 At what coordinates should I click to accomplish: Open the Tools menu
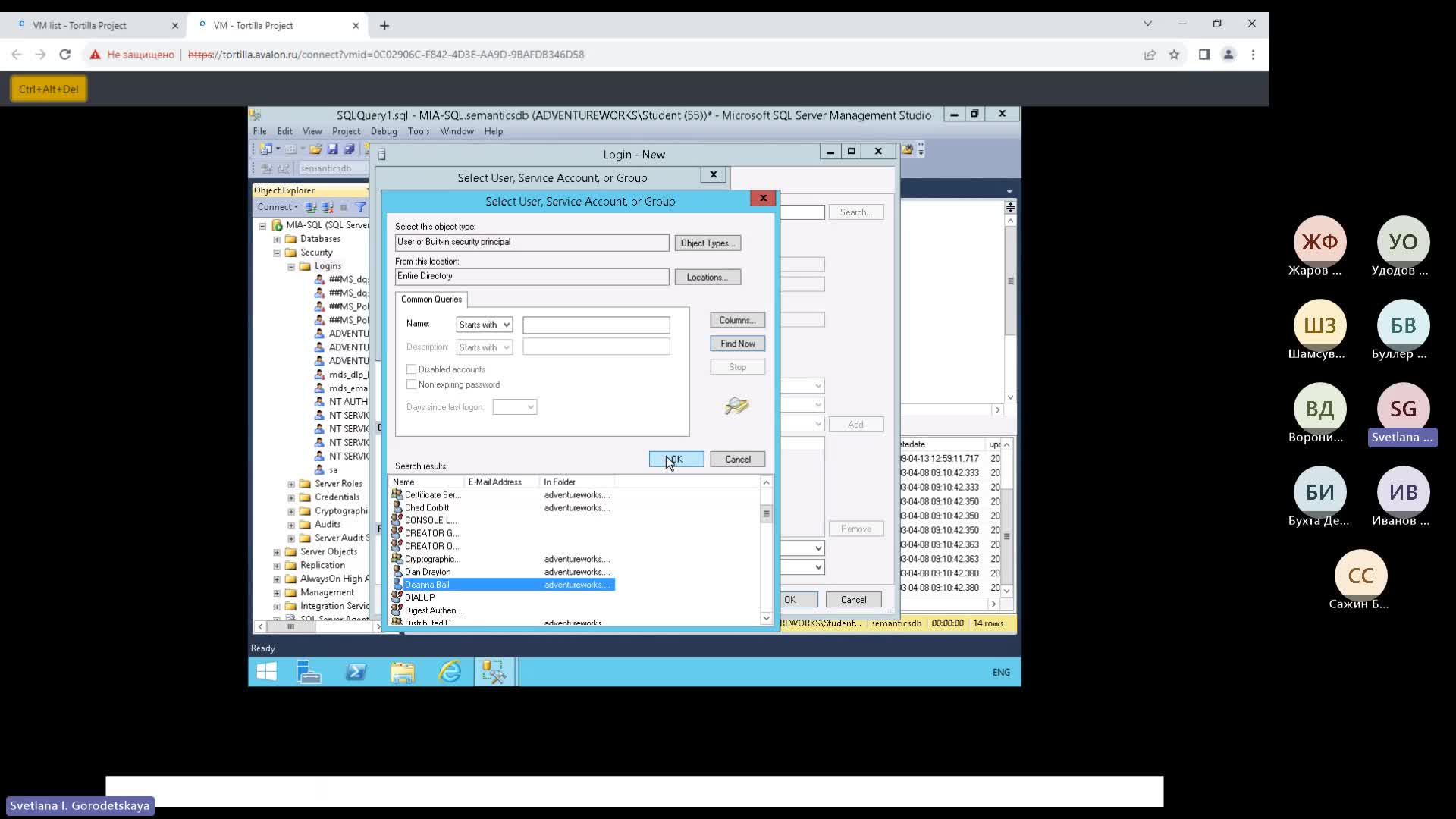pyautogui.click(x=419, y=131)
